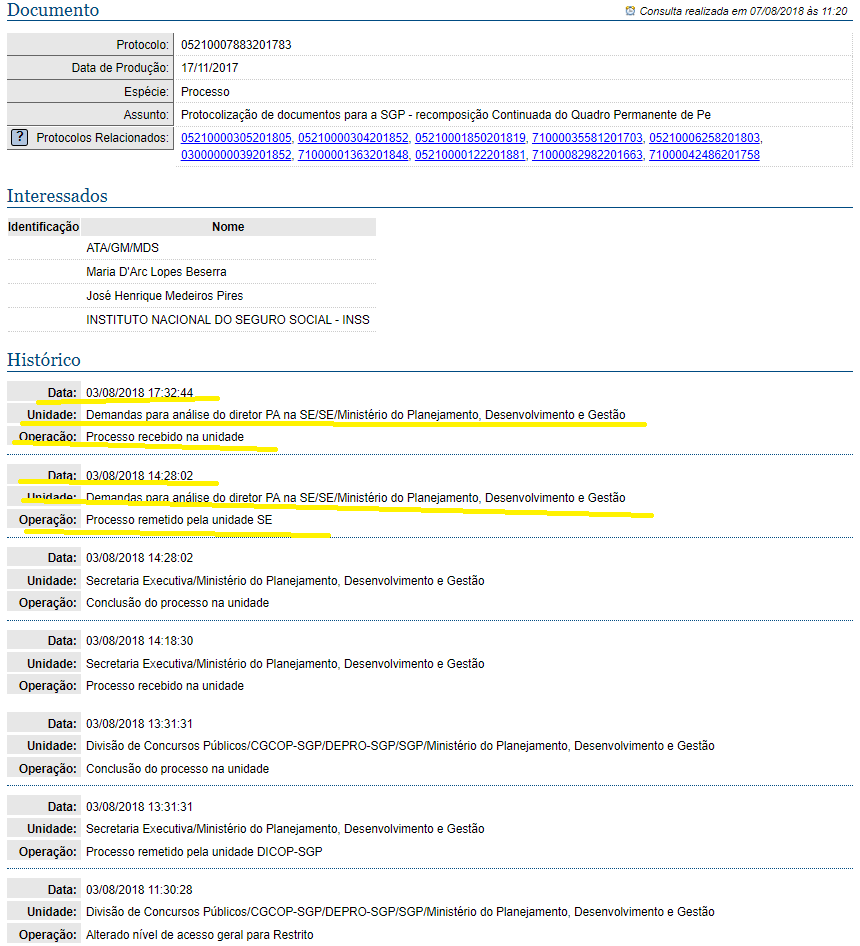Open related protocol 05210006258201803
The height and width of the screenshot is (946, 860).
(x=704, y=138)
